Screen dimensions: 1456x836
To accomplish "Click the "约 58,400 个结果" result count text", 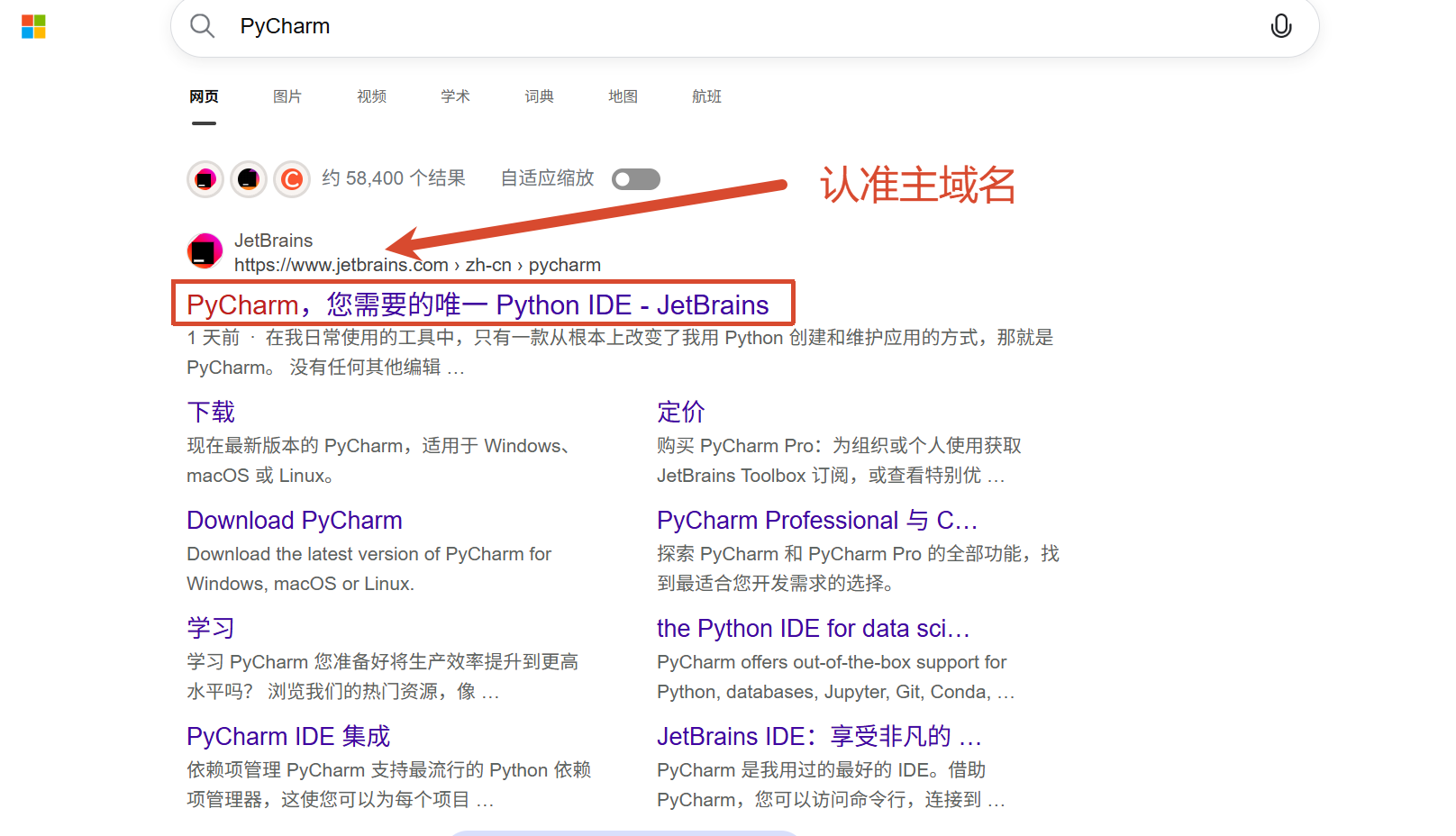I will pyautogui.click(x=394, y=178).
